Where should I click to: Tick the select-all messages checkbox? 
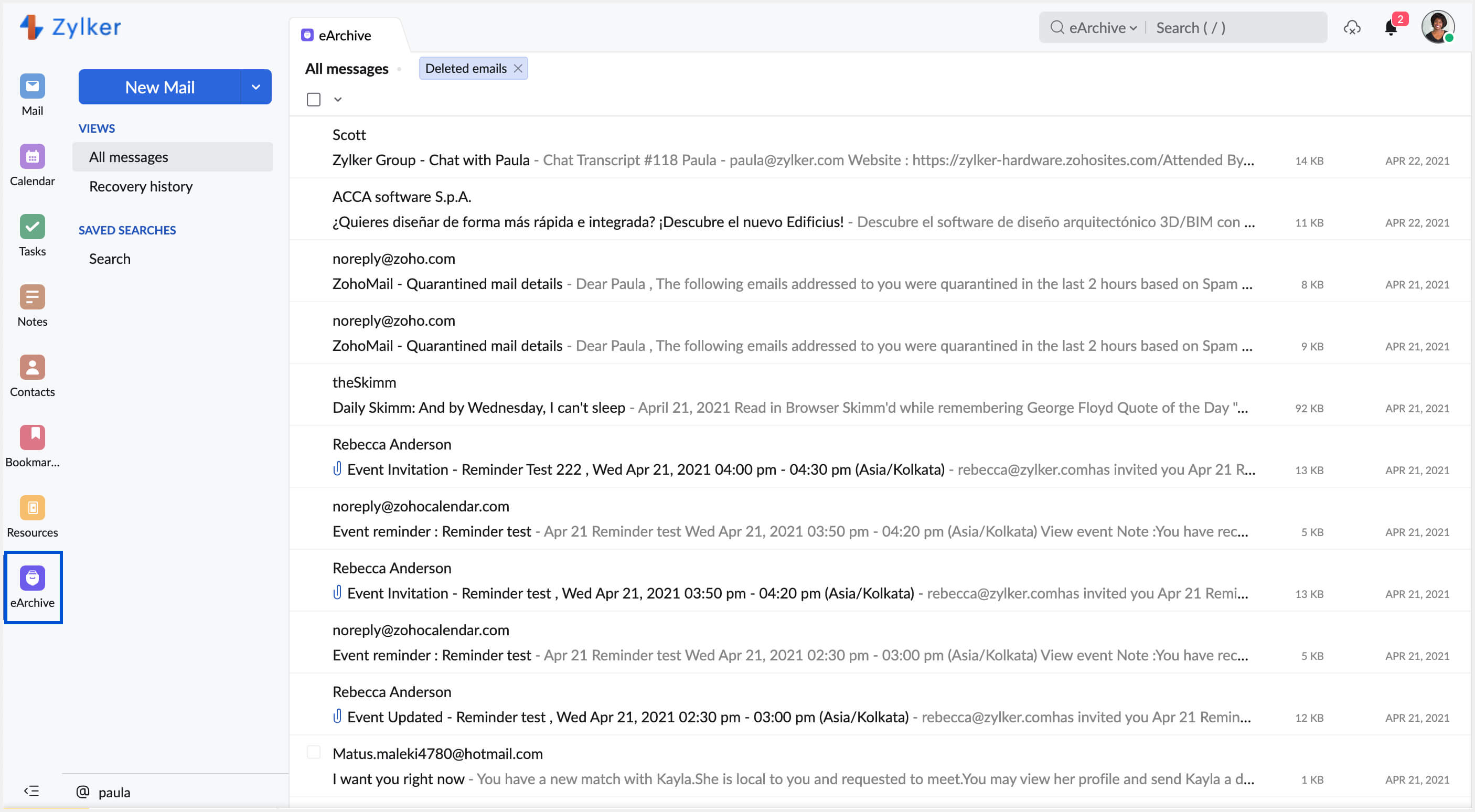(x=313, y=100)
